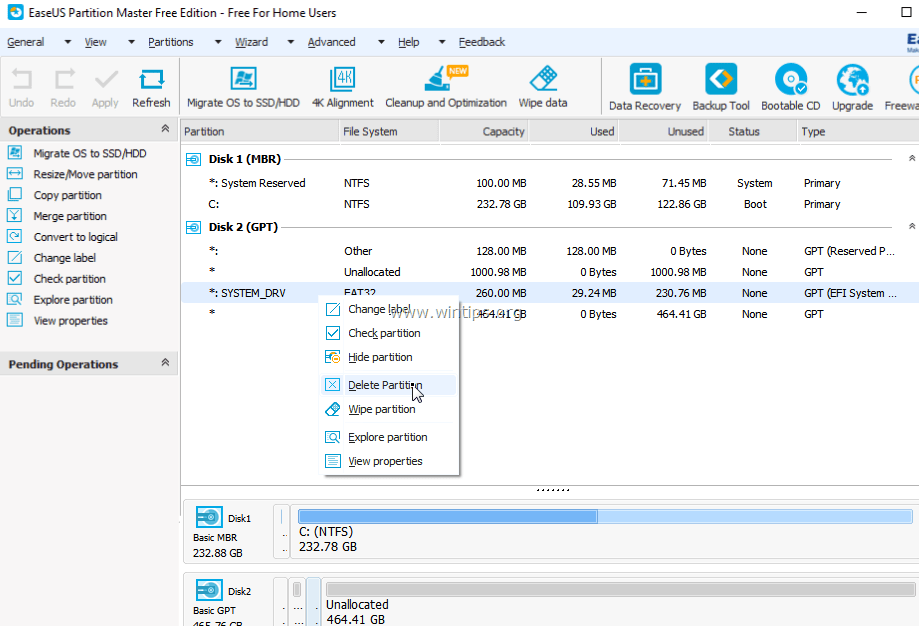Select the SYSTEM_DRV partition row

click(550, 293)
